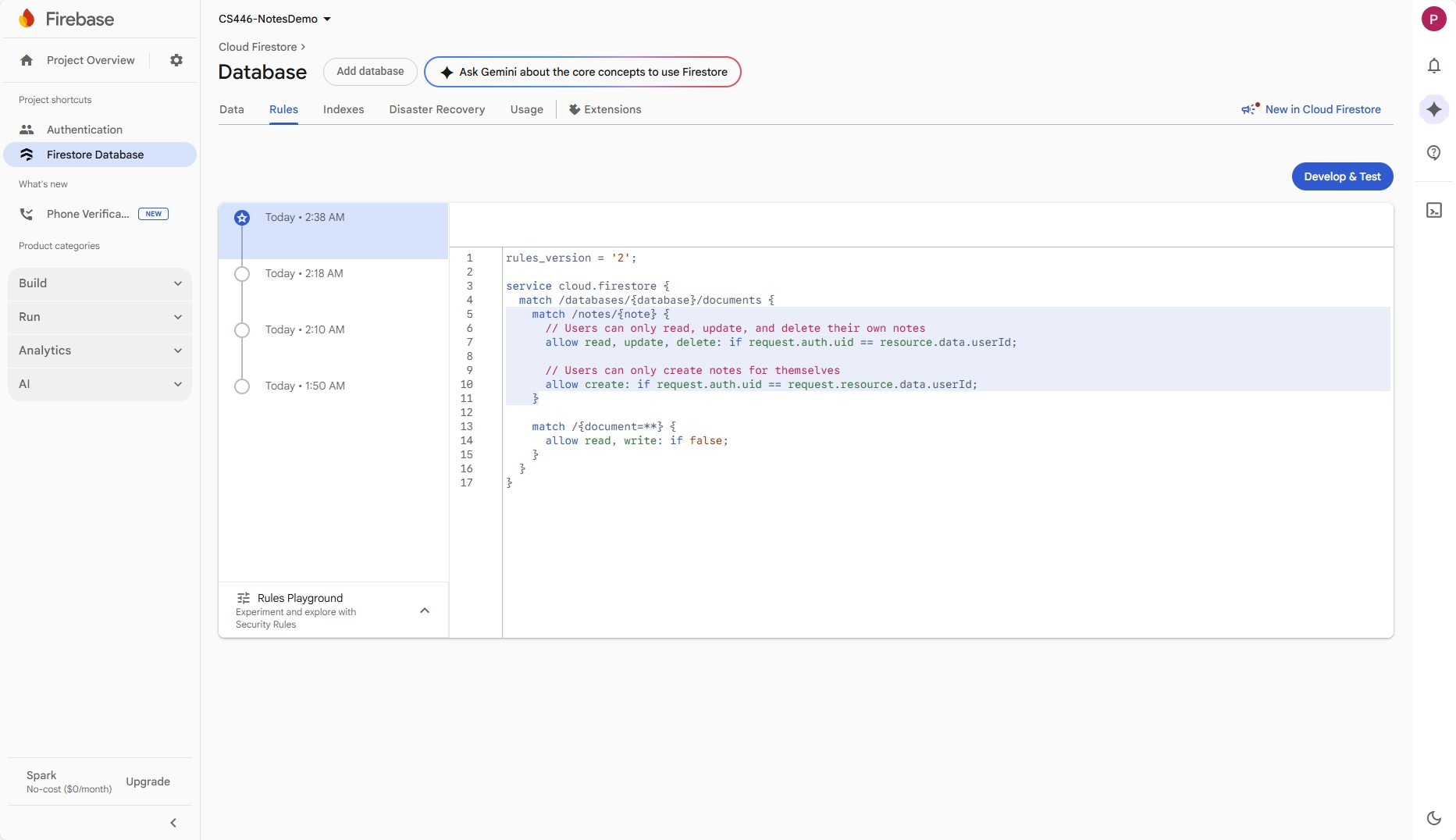Open the notifications bell
1456x840 pixels.
pyautogui.click(x=1433, y=66)
